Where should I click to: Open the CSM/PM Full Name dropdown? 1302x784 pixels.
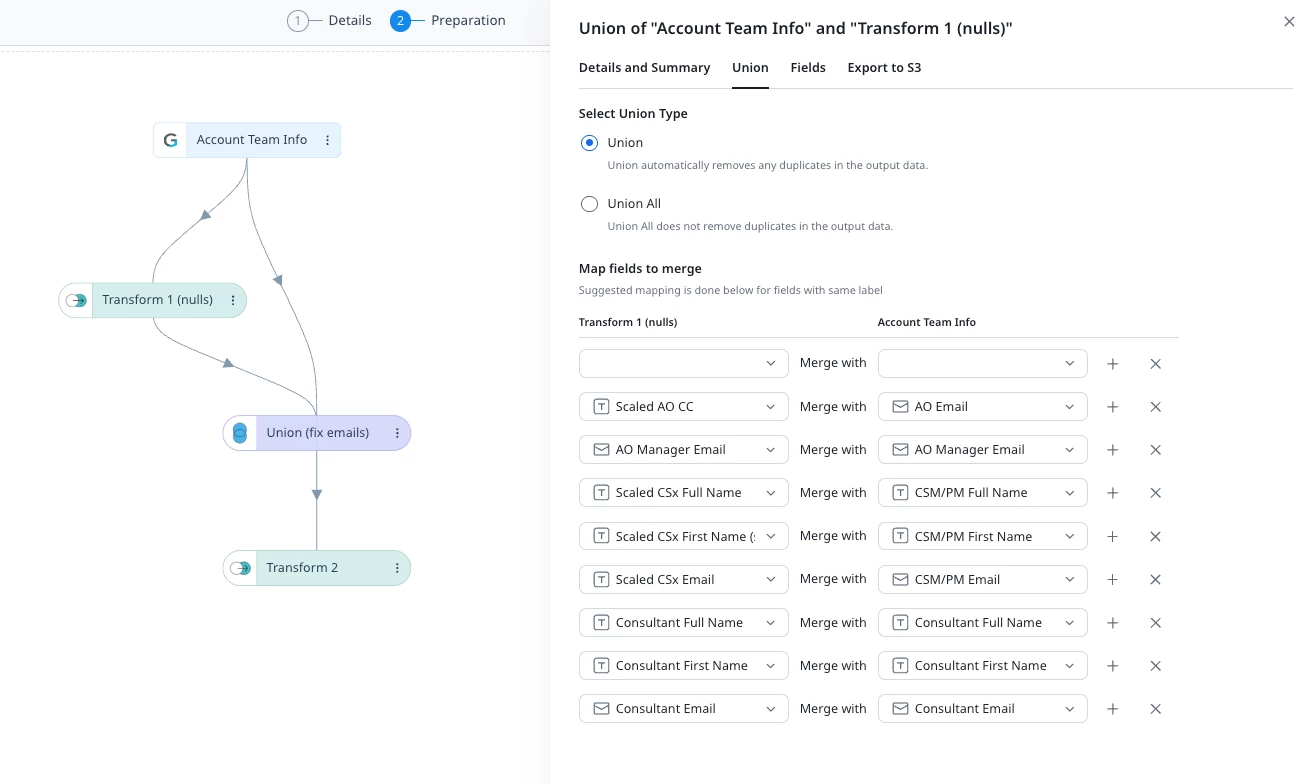tap(982, 493)
